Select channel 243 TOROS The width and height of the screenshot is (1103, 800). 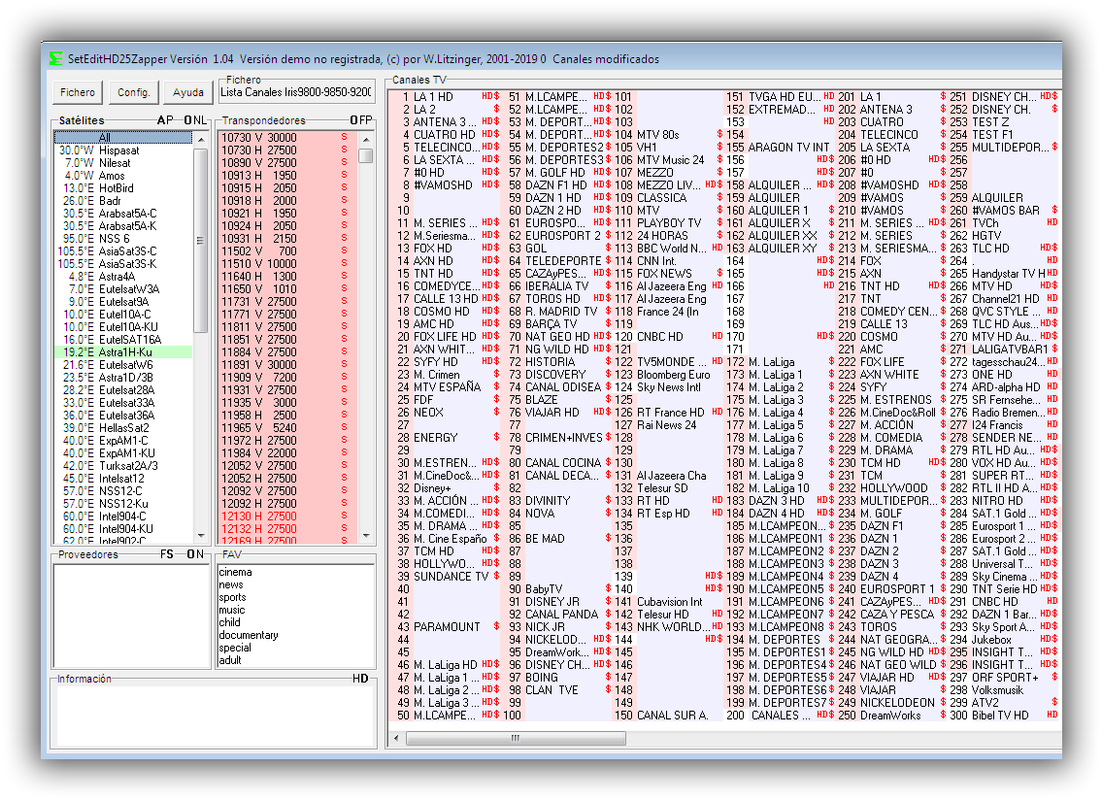[892, 627]
